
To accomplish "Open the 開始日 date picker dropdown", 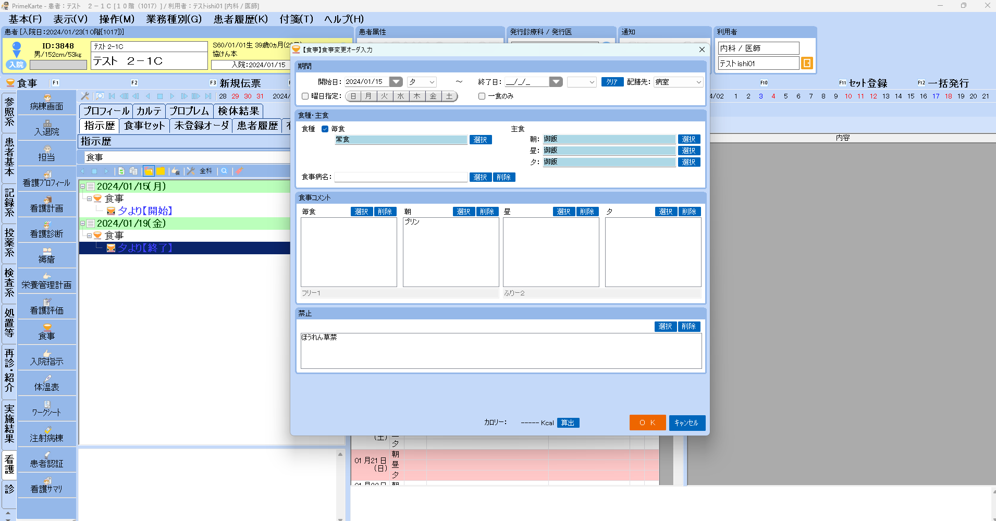I will coord(396,82).
